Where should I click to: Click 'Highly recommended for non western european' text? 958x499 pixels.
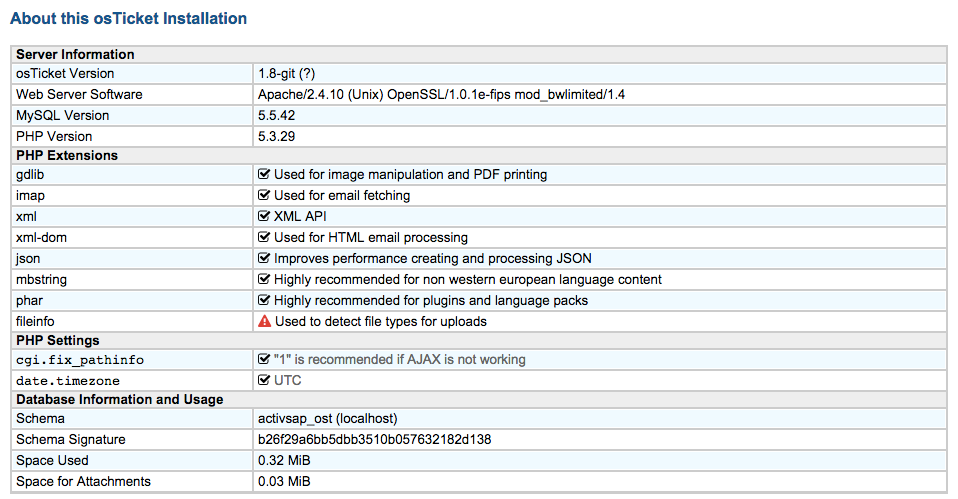coord(468,280)
